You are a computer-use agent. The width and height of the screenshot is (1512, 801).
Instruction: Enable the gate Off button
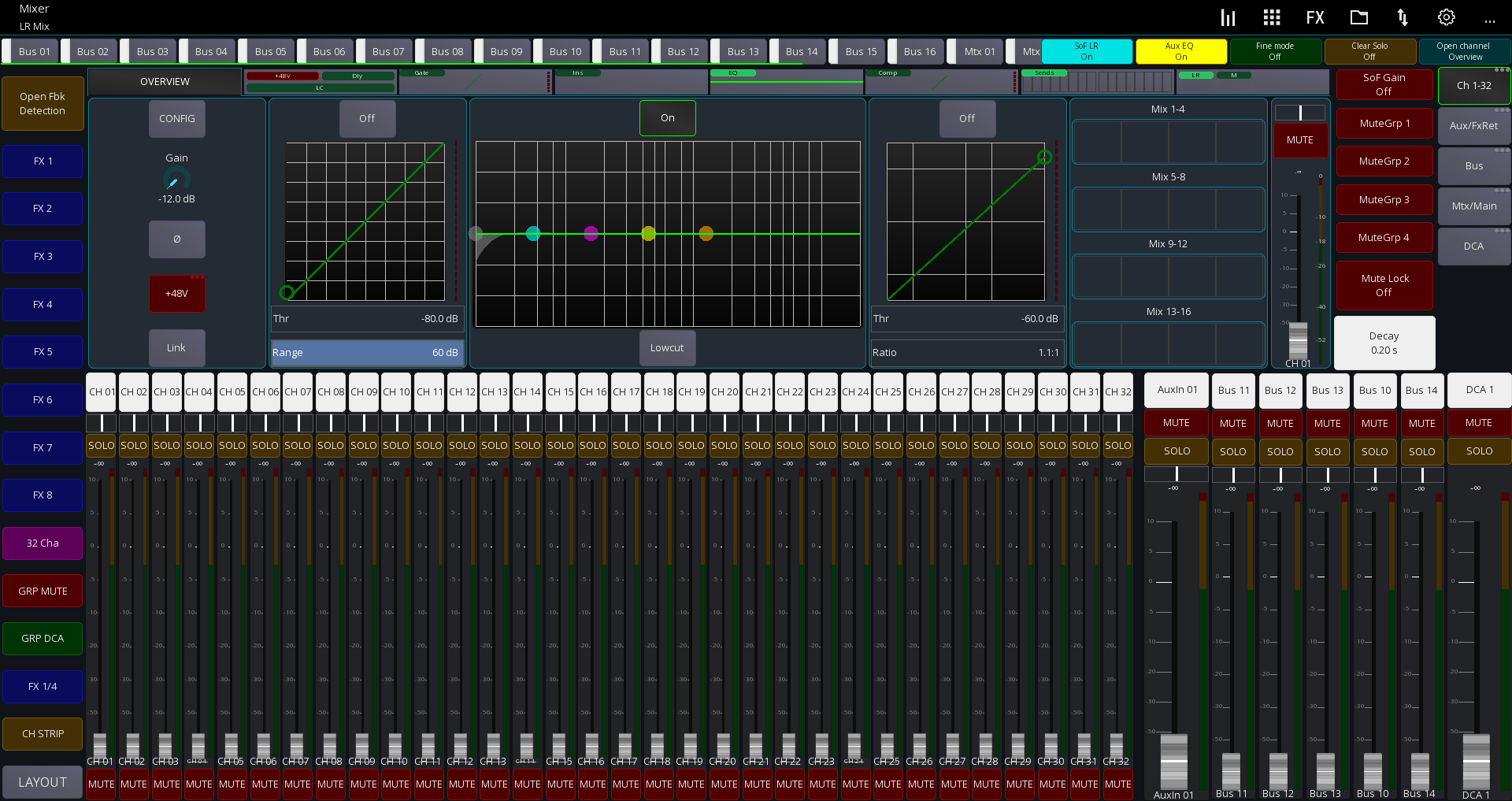click(x=368, y=119)
